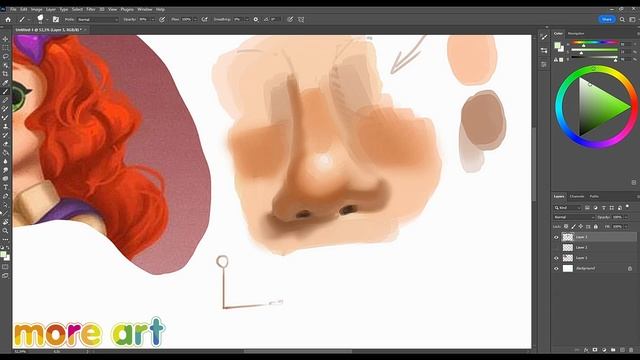Open the Window menu

[x=144, y=9]
